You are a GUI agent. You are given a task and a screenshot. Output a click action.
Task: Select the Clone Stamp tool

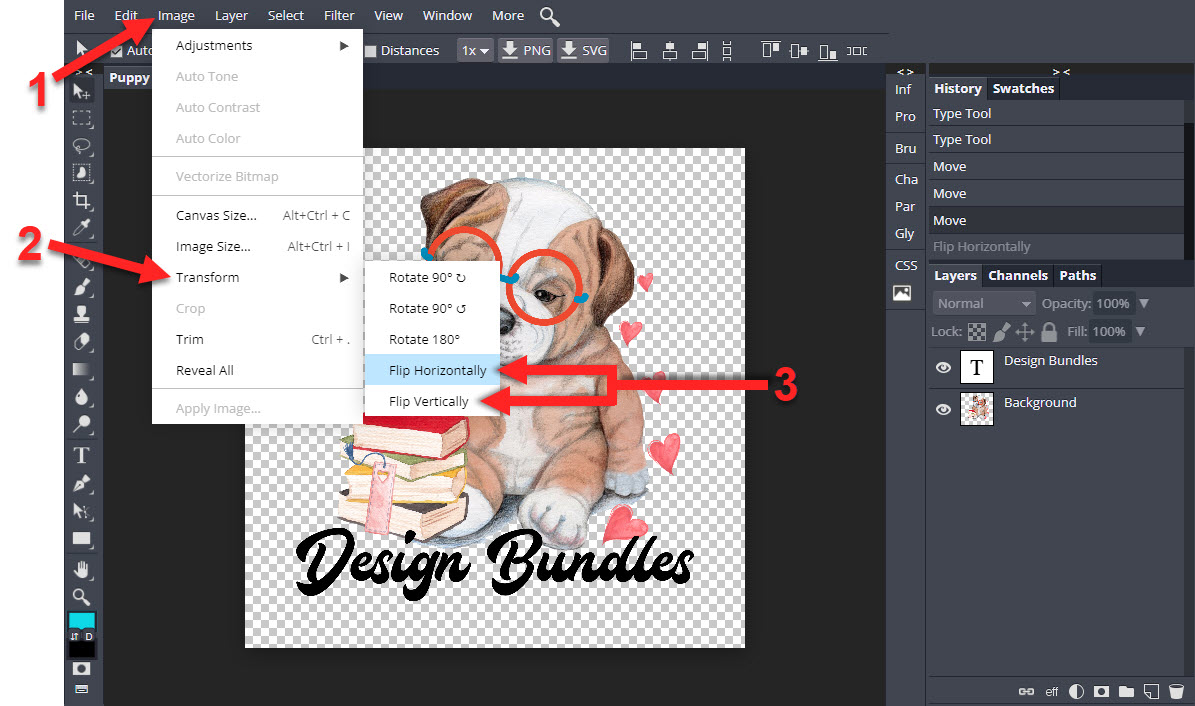pyautogui.click(x=81, y=314)
